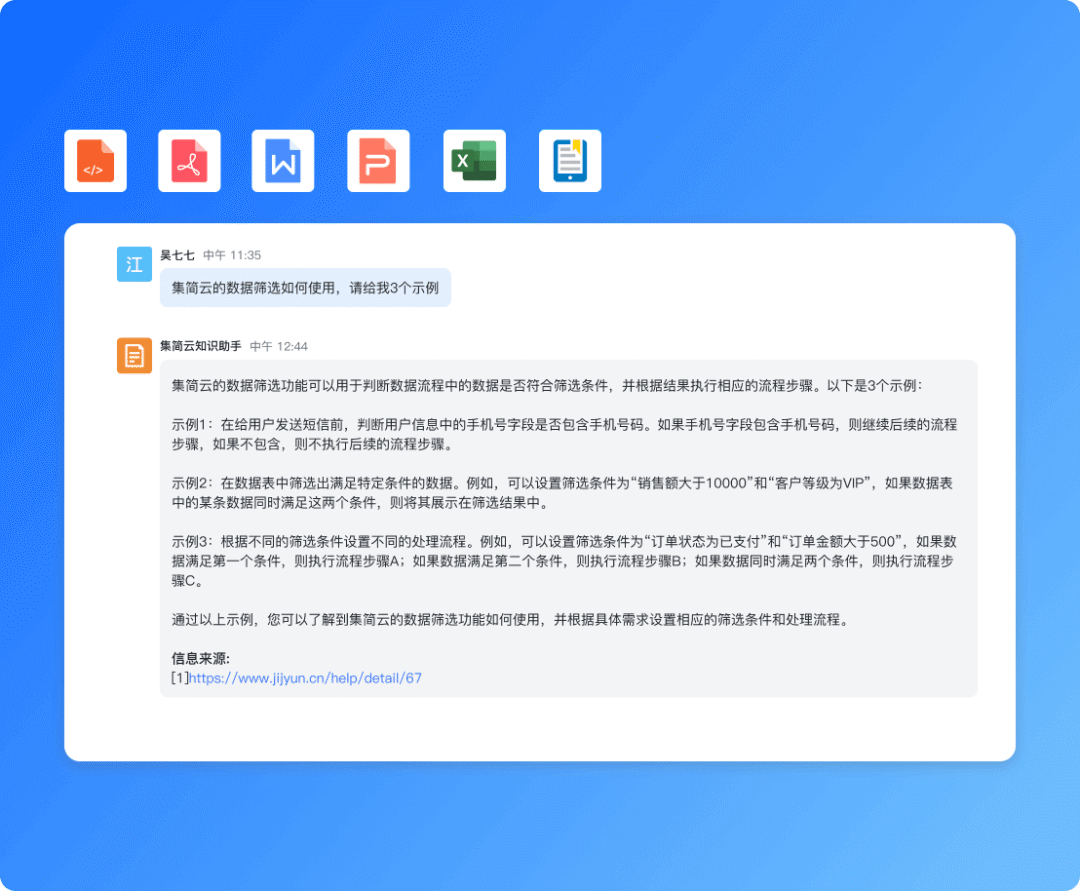Click the timestamp 中午 11:35
The image size is (1080, 891).
point(232,255)
